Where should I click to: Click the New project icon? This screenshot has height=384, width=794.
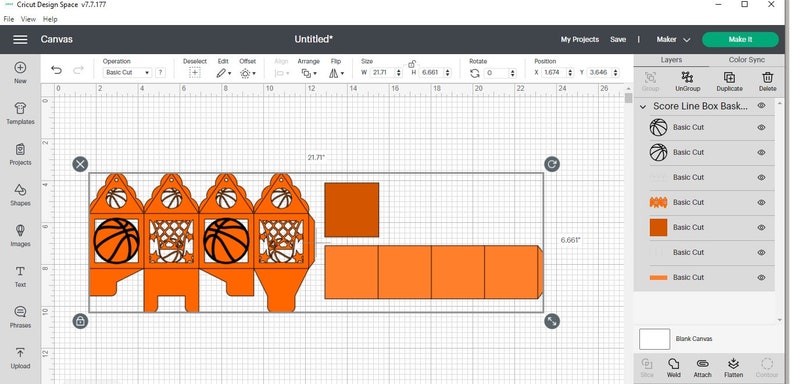[20, 68]
